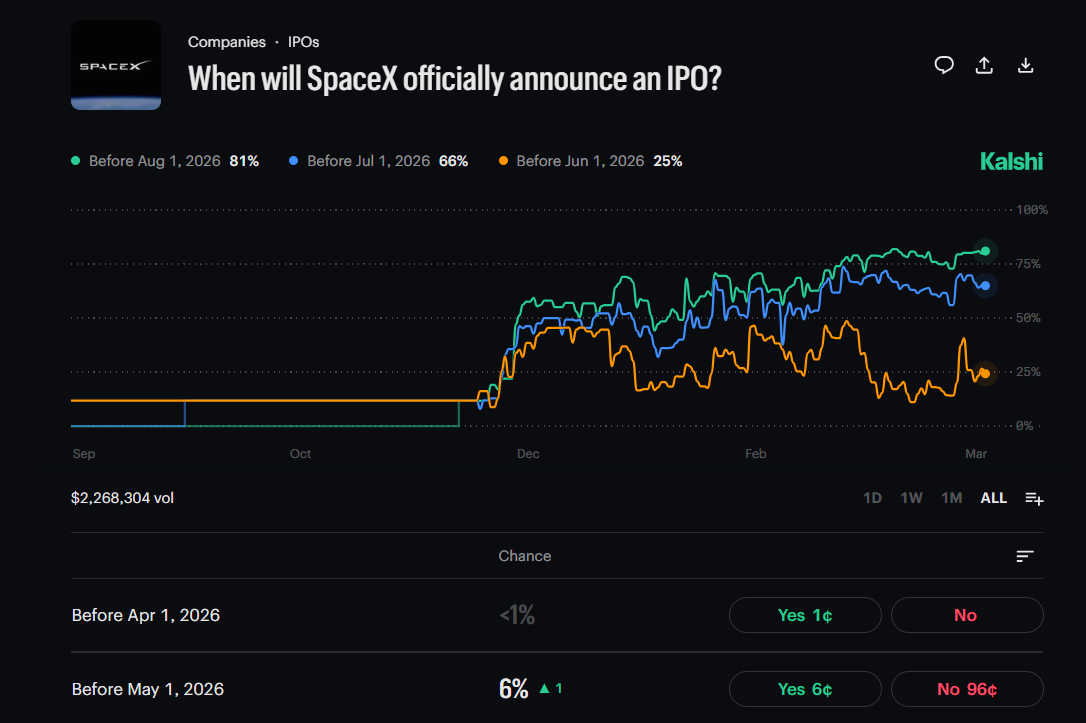This screenshot has height=723, width=1086.
Task: Select the 1W timeframe
Action: click(x=911, y=497)
